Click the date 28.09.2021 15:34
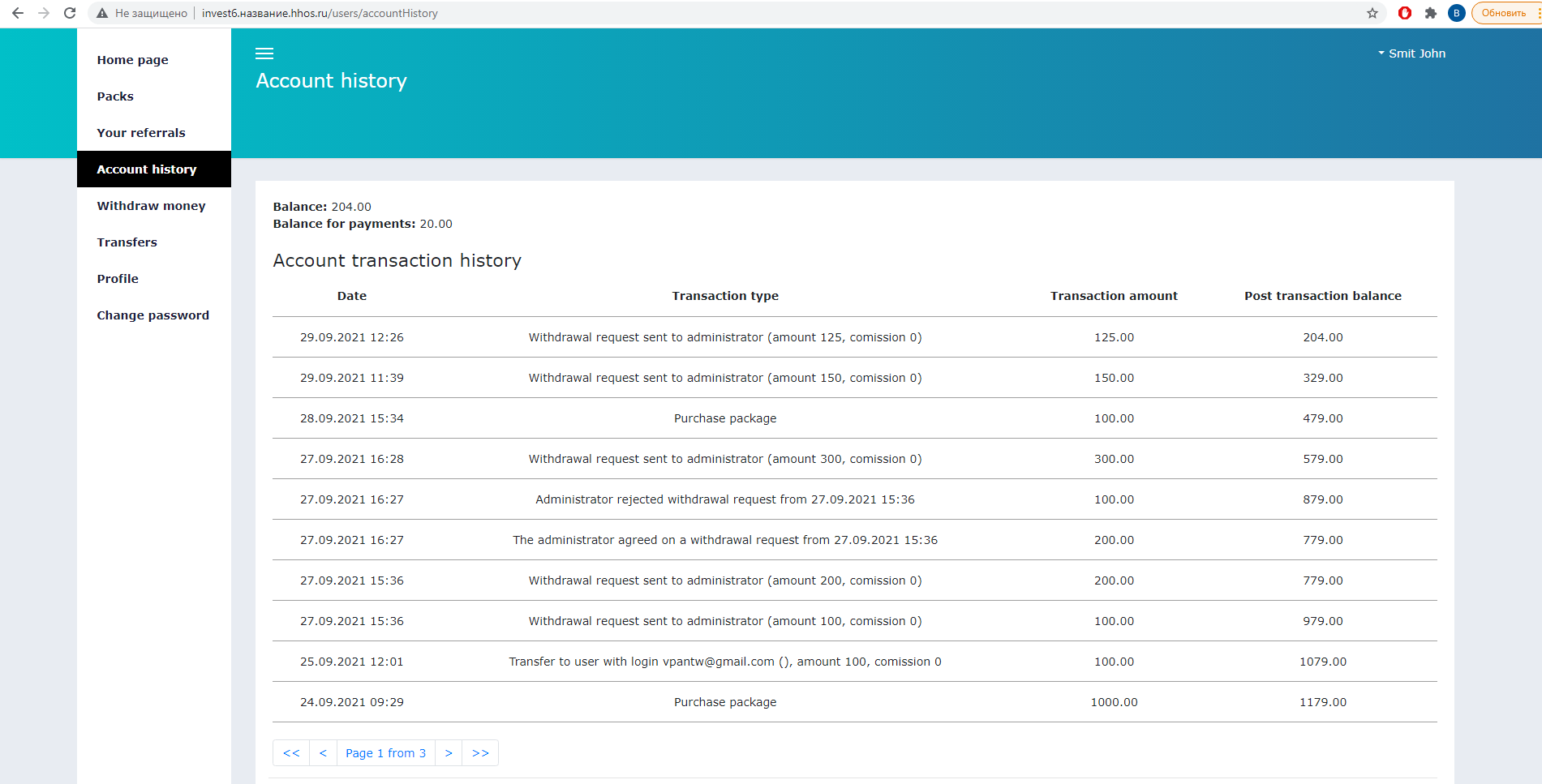1542x784 pixels. coord(352,418)
